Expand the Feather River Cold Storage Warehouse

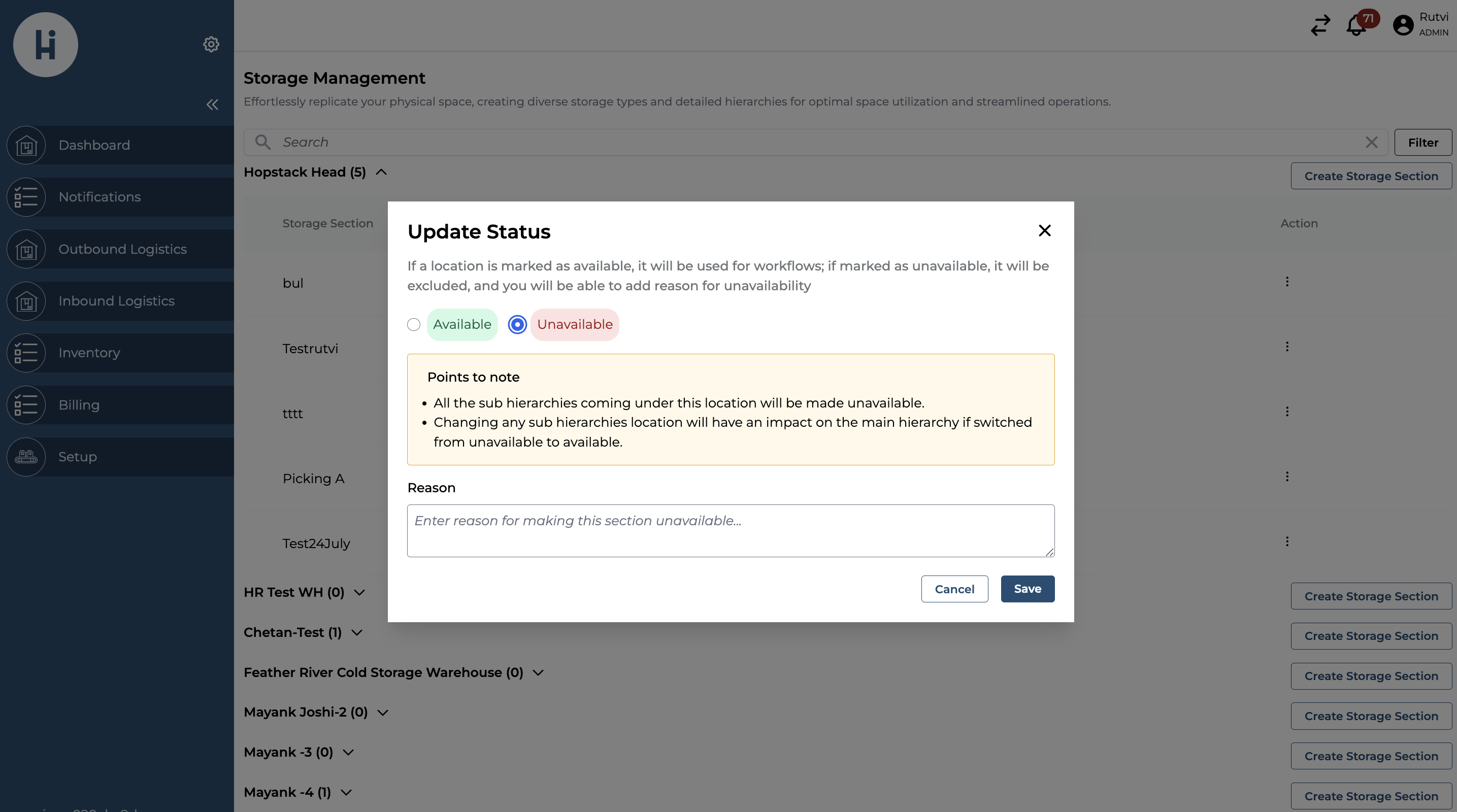coord(538,673)
